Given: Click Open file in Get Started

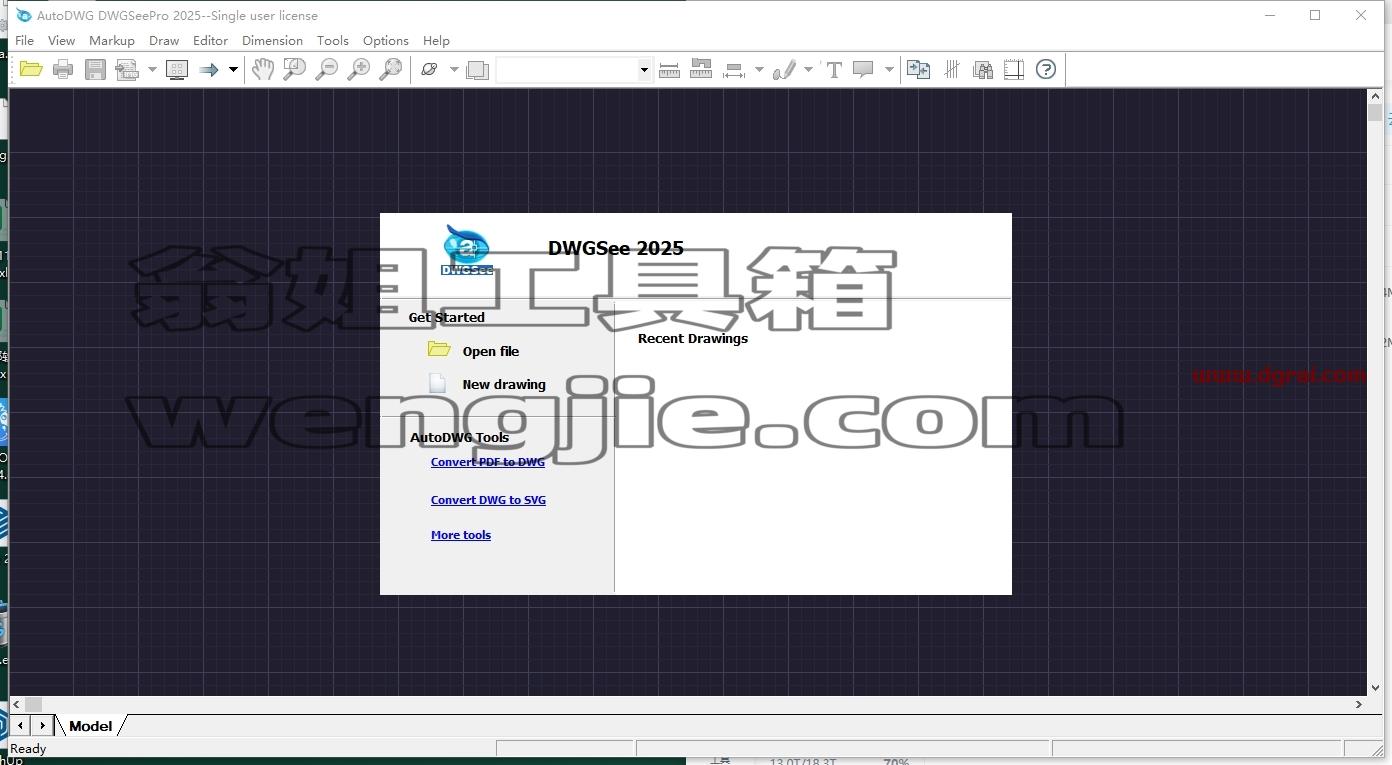Looking at the screenshot, I should click(x=490, y=351).
